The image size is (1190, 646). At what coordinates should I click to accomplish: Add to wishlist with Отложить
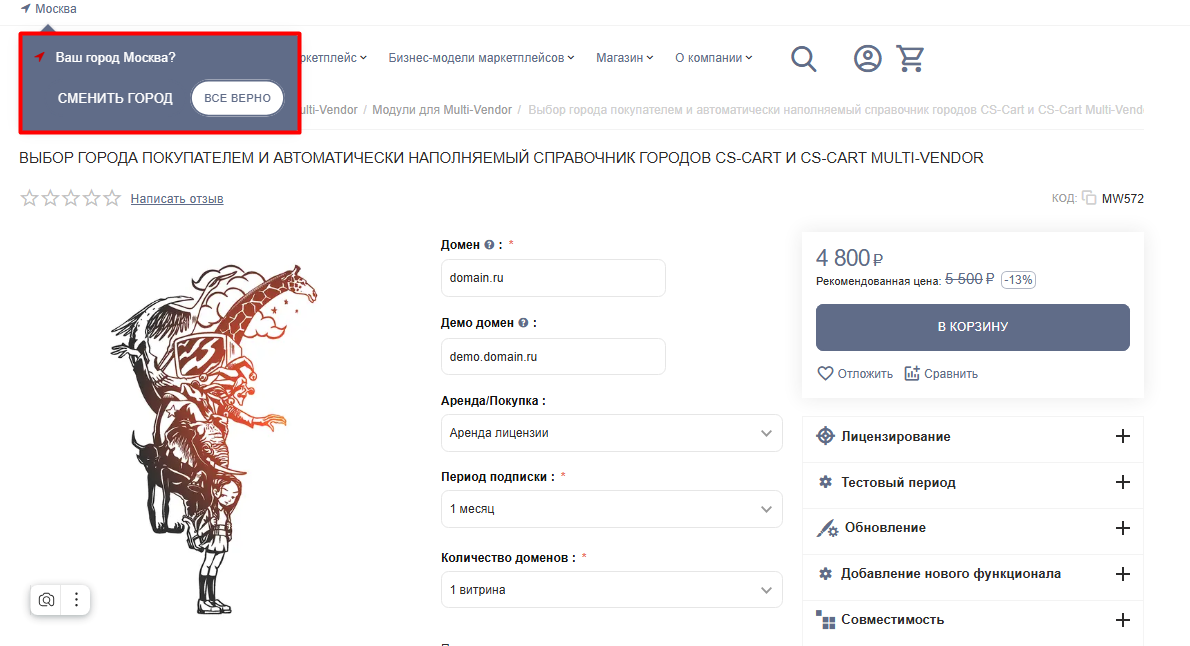pos(855,374)
